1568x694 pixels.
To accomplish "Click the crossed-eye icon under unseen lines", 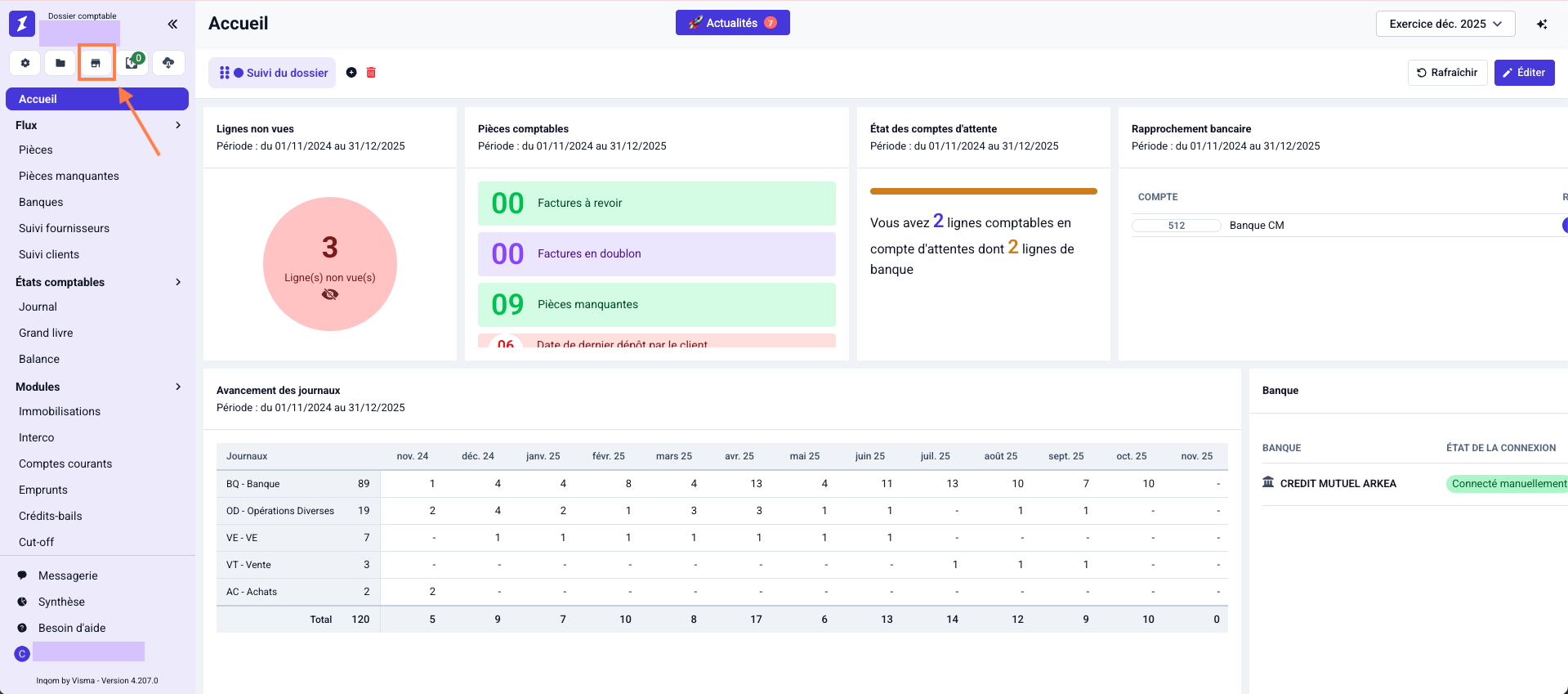I will 330,294.
